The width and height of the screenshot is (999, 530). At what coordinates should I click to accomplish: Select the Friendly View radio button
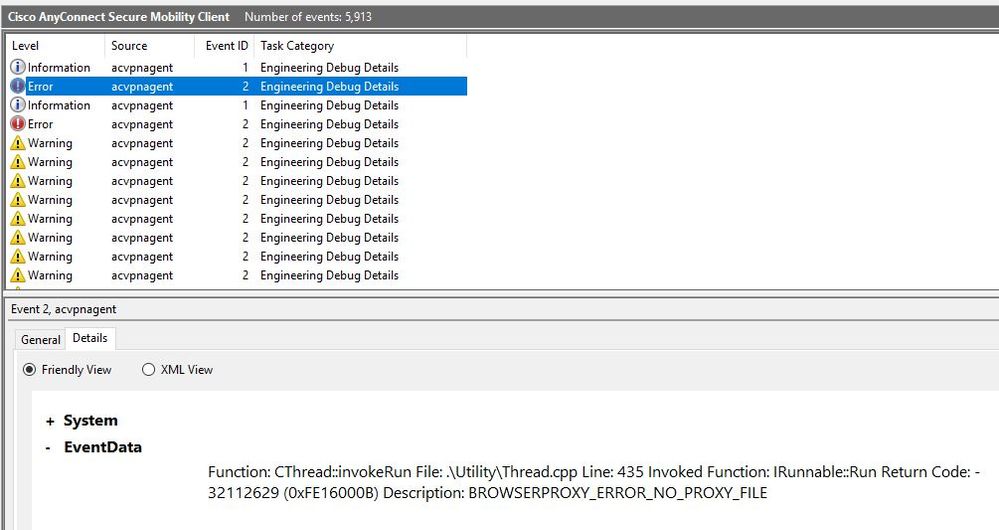coord(29,369)
